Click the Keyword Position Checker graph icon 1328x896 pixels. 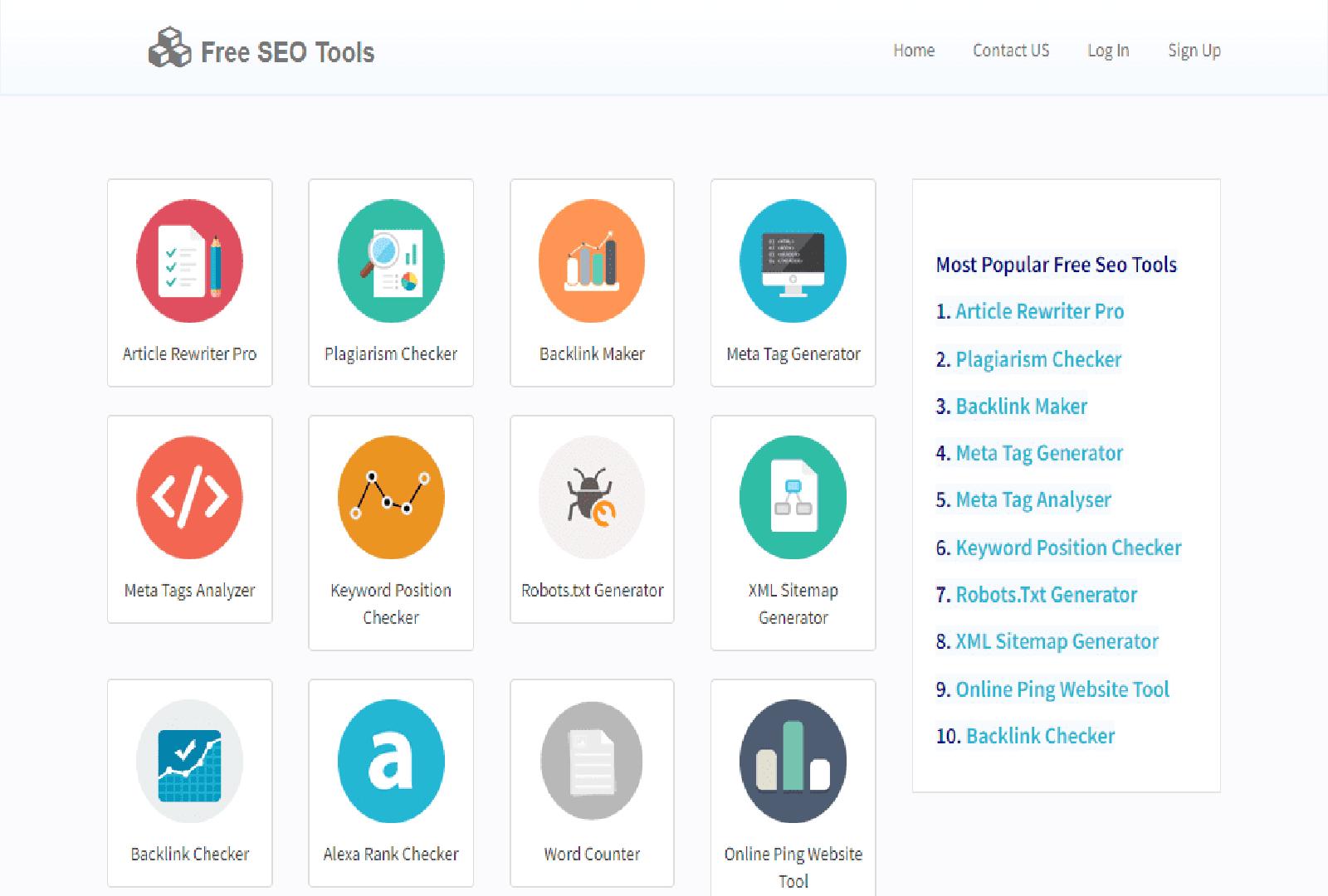390,498
